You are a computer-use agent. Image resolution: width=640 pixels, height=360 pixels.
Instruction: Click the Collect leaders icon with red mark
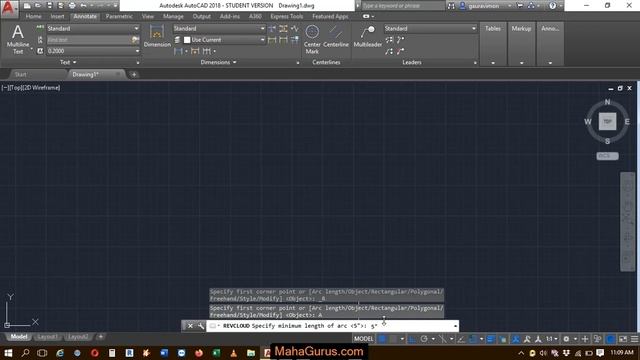(400, 51)
